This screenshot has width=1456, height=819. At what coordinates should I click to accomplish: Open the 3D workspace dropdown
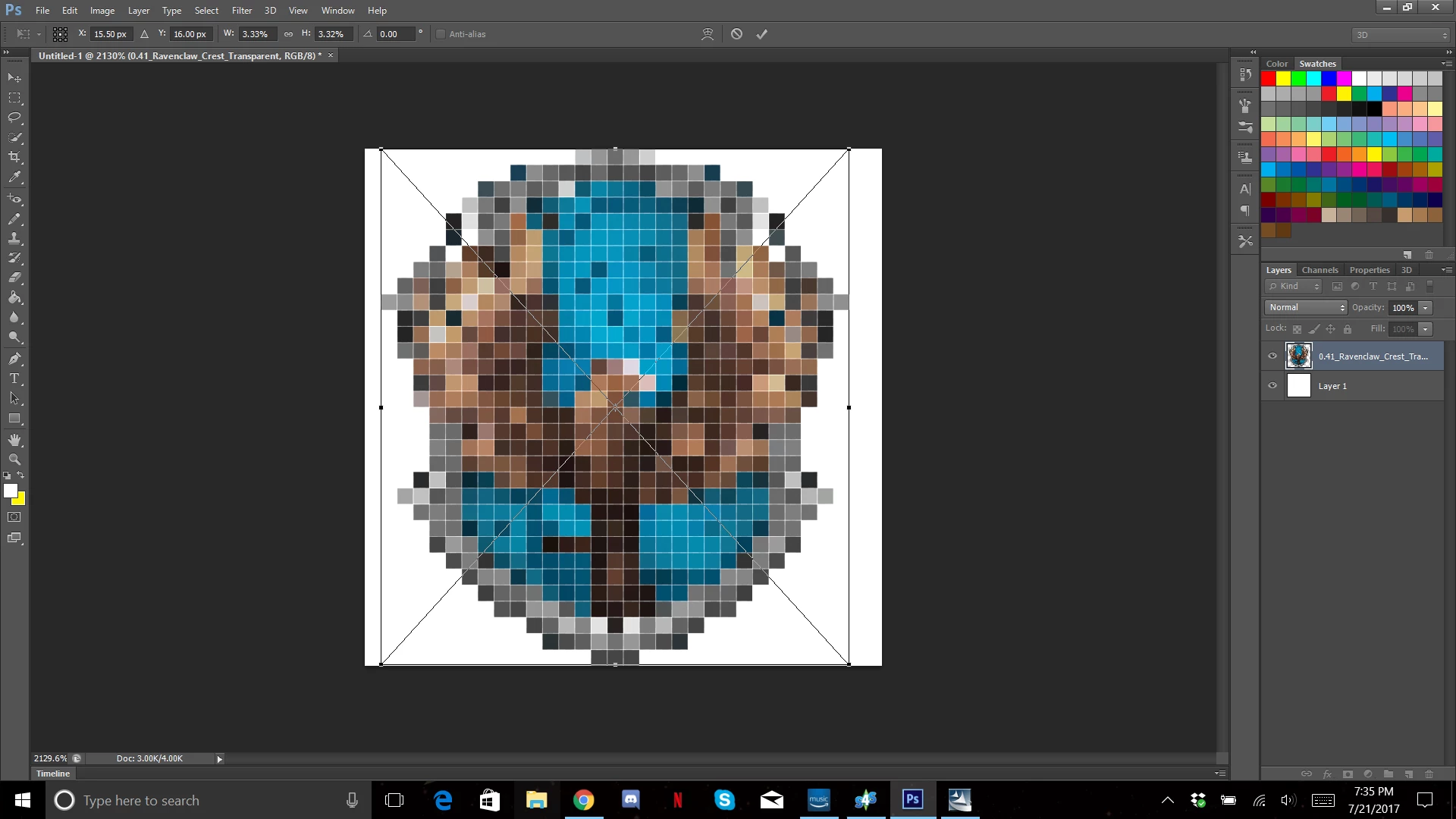pos(1400,35)
